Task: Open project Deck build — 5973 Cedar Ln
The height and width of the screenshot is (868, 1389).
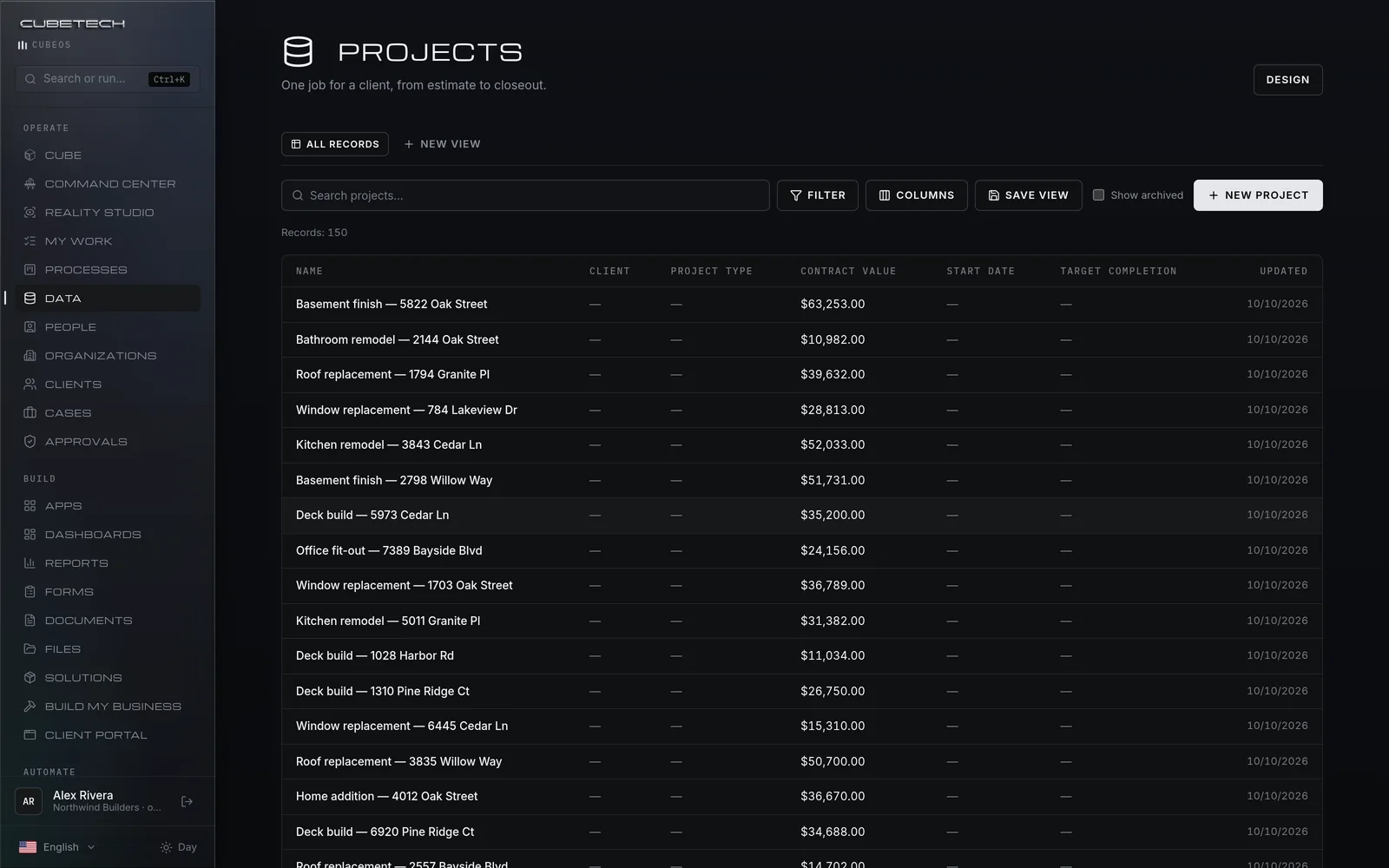Action: click(372, 516)
